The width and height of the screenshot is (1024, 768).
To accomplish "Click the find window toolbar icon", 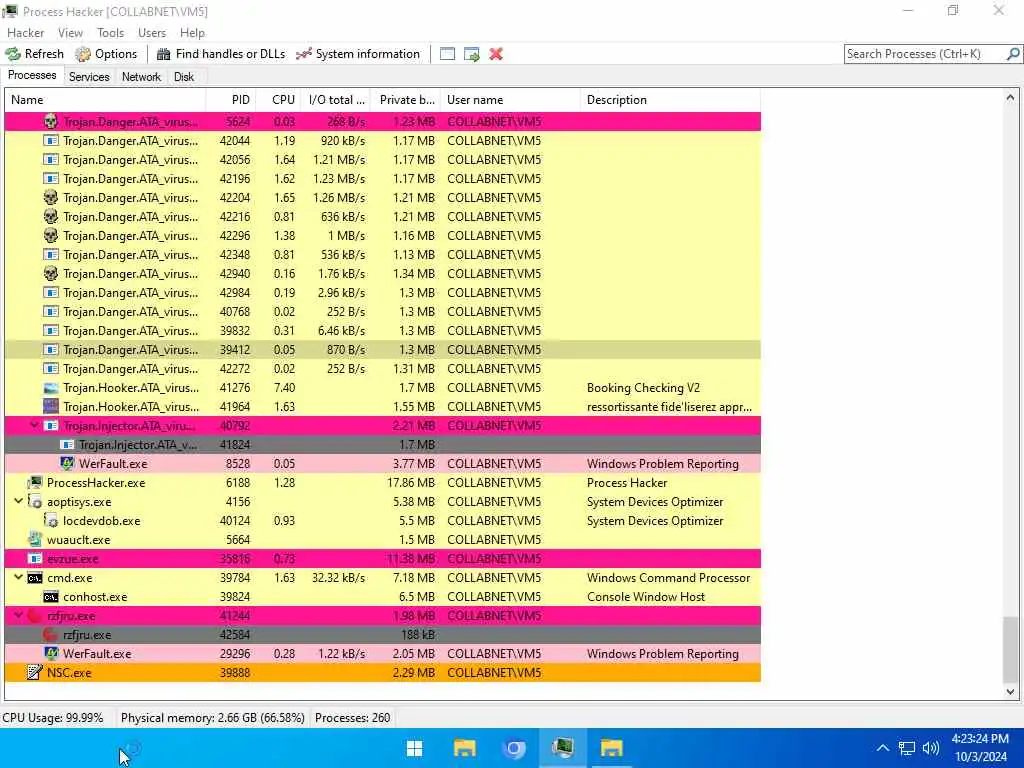I will [447, 54].
